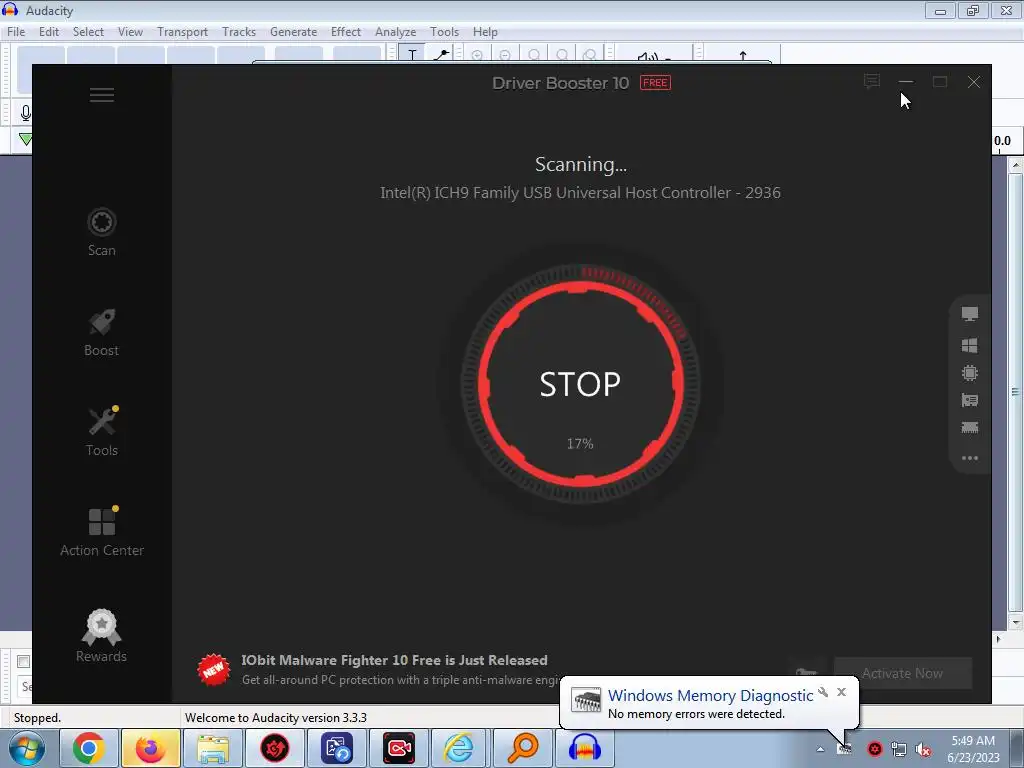Open Audacity Select menu
Screen dimensions: 1024x768
coord(88,31)
